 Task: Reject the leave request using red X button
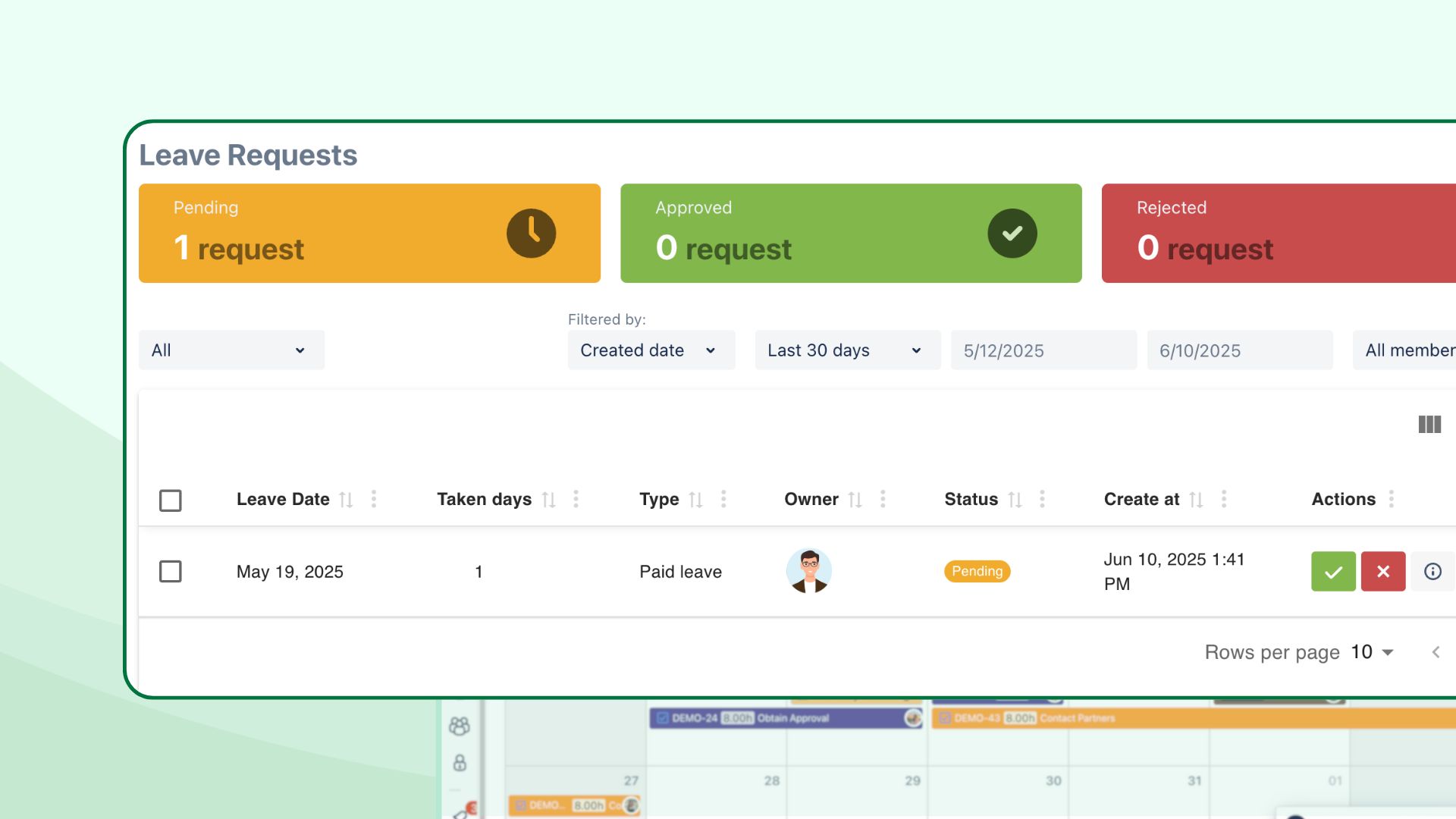point(1382,571)
